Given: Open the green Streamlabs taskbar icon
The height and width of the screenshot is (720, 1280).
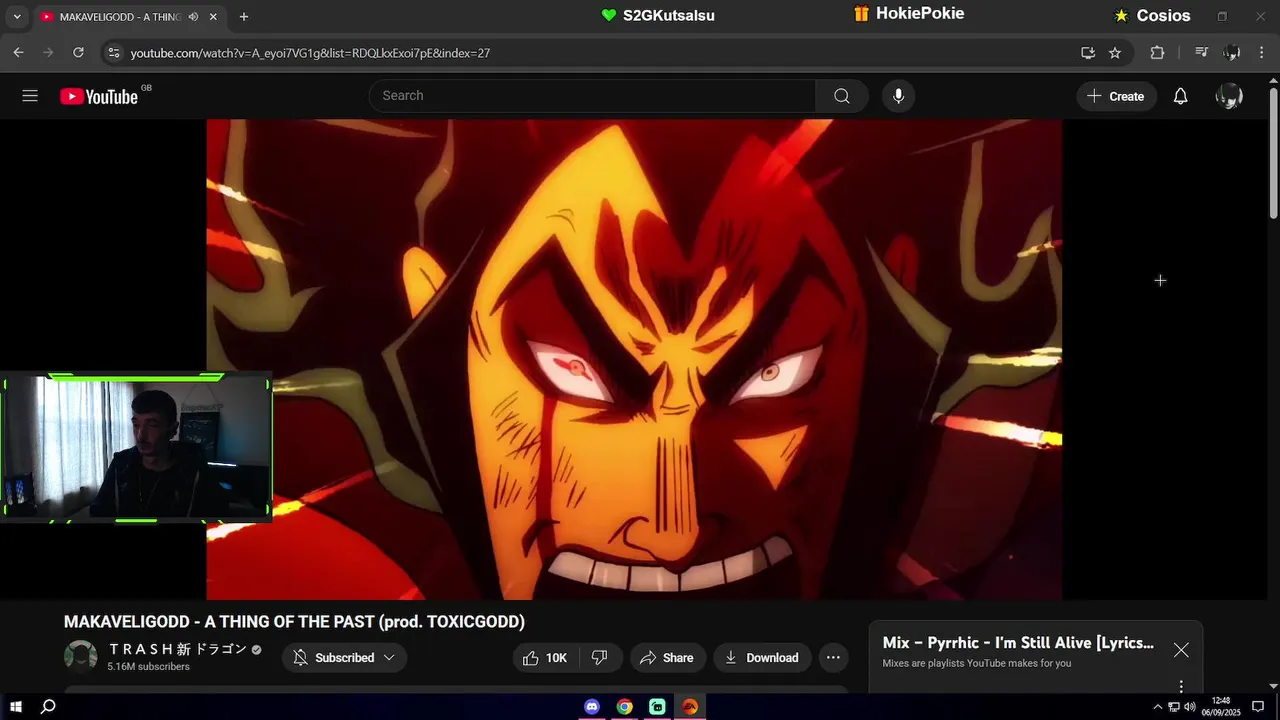Looking at the screenshot, I should [x=657, y=707].
